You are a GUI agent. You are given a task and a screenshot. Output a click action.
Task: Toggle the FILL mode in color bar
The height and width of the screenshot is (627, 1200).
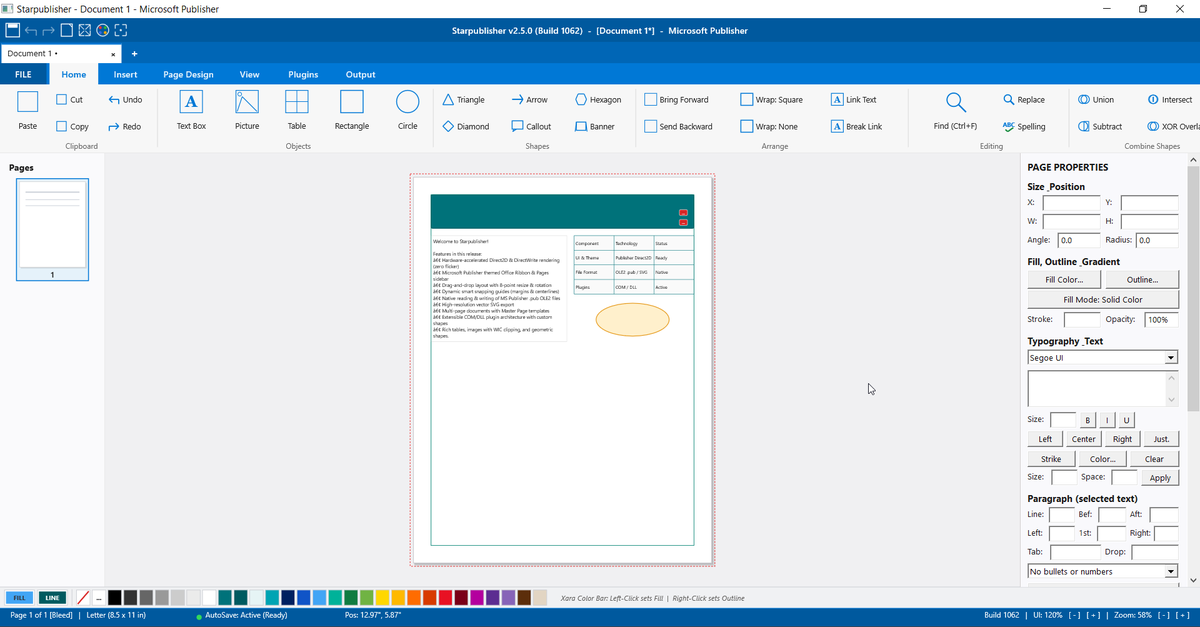19,597
